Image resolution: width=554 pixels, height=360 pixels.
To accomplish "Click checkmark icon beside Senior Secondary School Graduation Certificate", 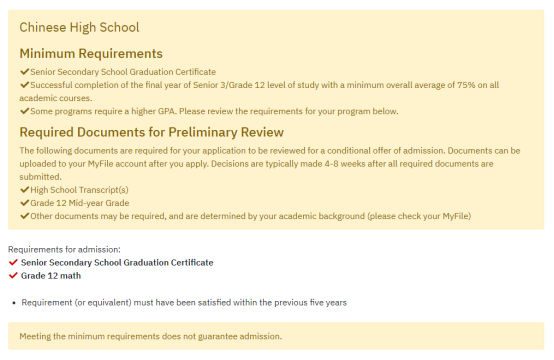I will [x=24, y=72].
